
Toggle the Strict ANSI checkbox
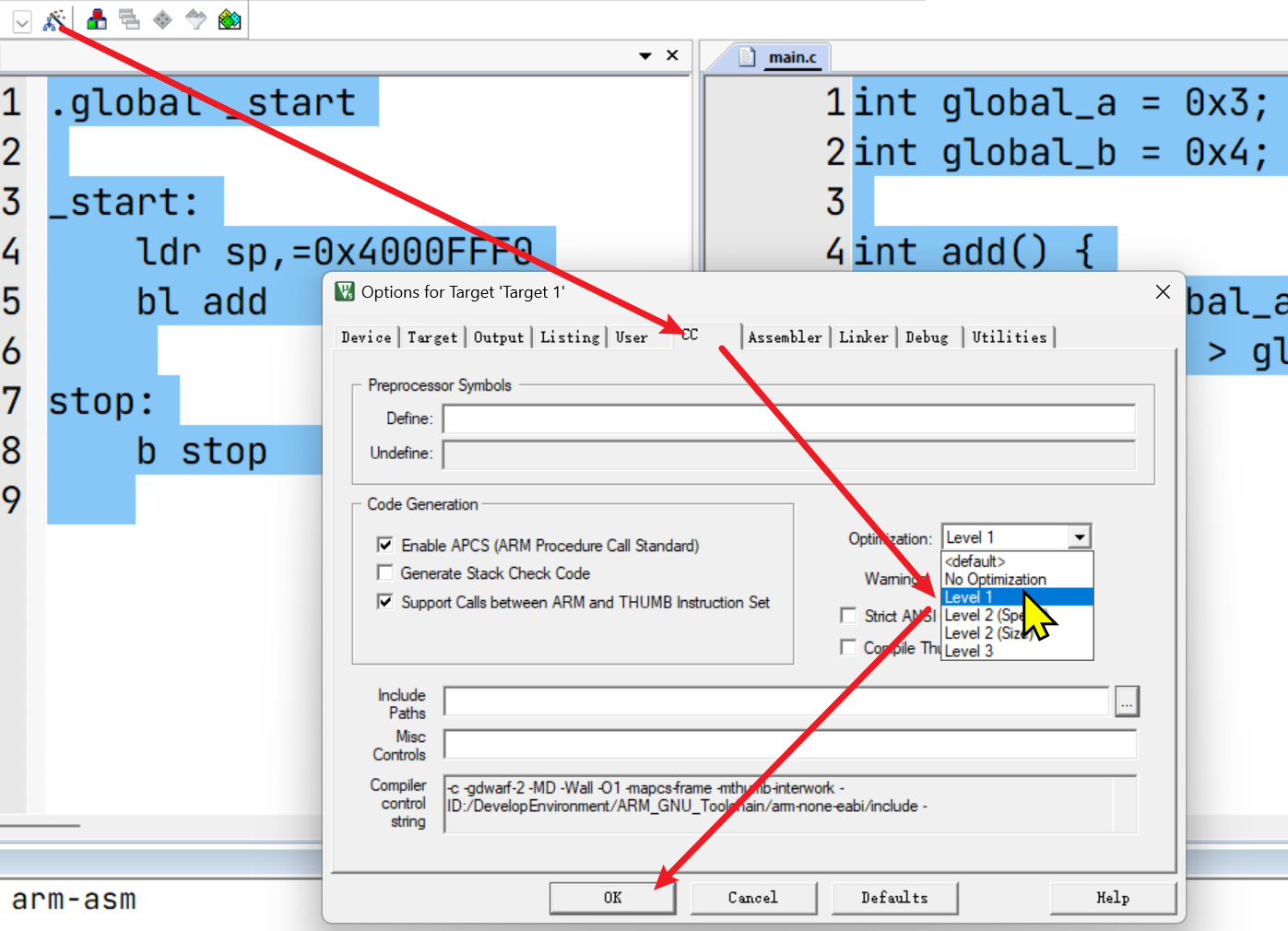(x=848, y=615)
